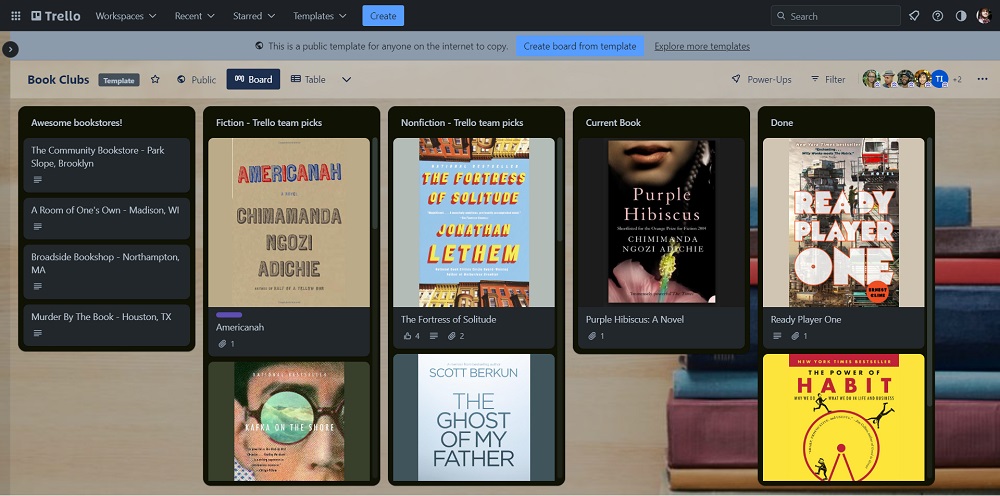The height and width of the screenshot is (496, 1000).
Task: Open the notifications megaphone icon
Action: (x=914, y=16)
